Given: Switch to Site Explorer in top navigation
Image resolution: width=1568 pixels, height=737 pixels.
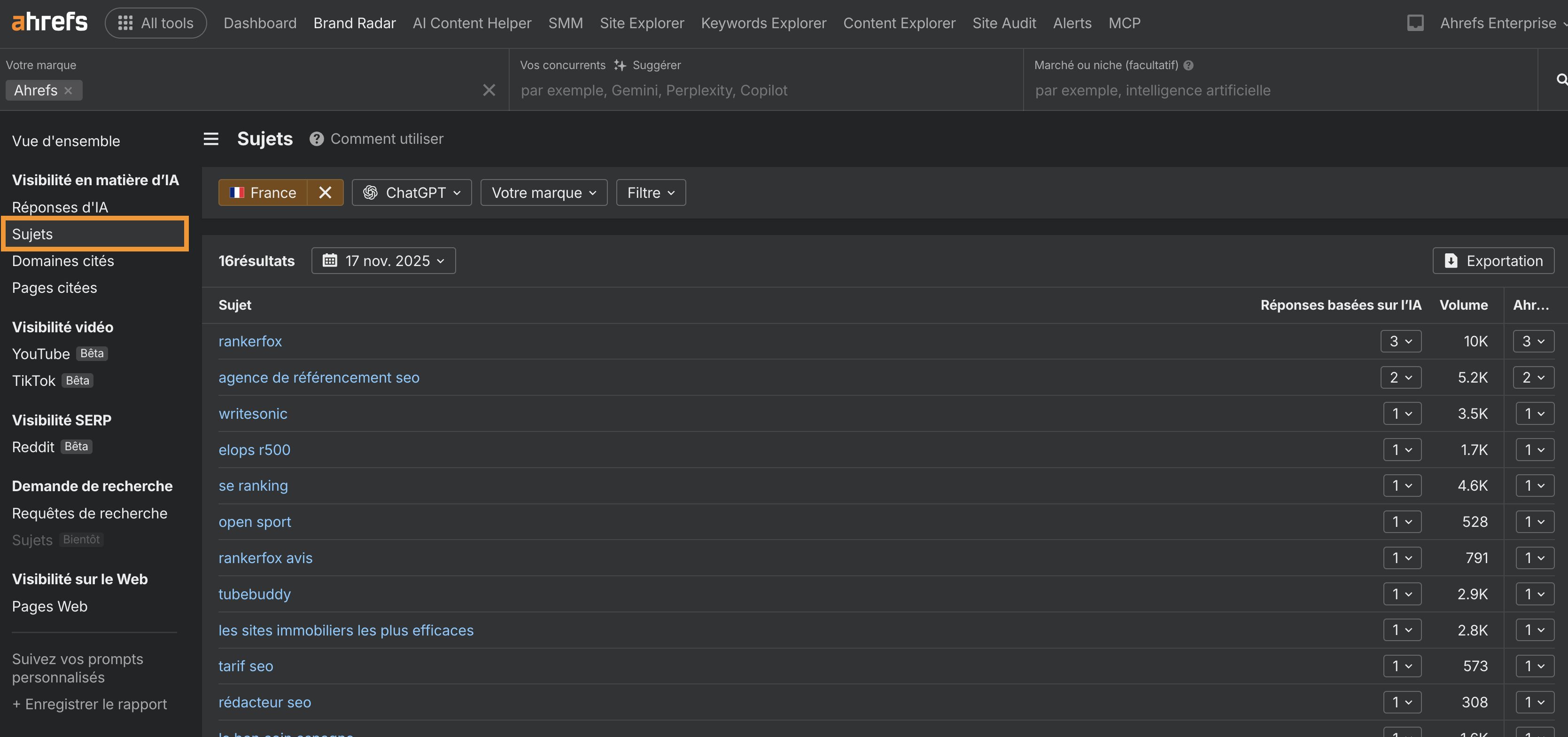Looking at the screenshot, I should pyautogui.click(x=642, y=23).
